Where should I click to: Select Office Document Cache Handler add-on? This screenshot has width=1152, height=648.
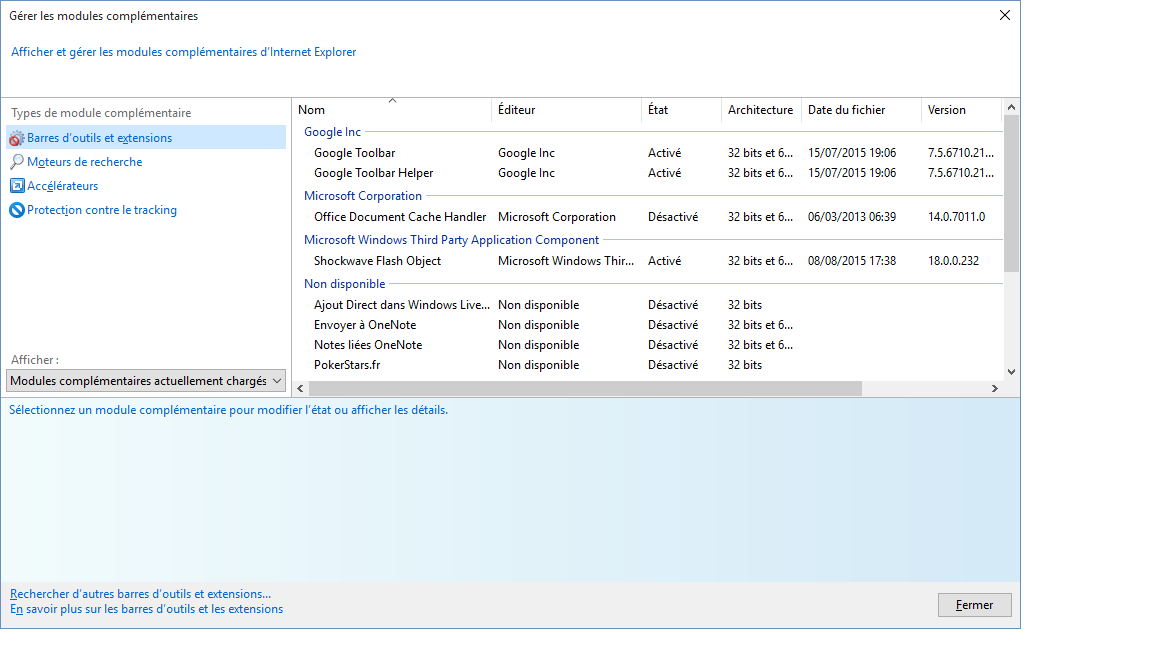[x=649, y=217]
